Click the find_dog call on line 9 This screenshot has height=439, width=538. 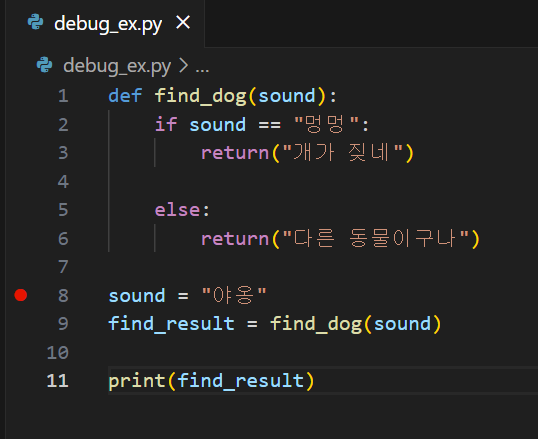click(x=316, y=324)
